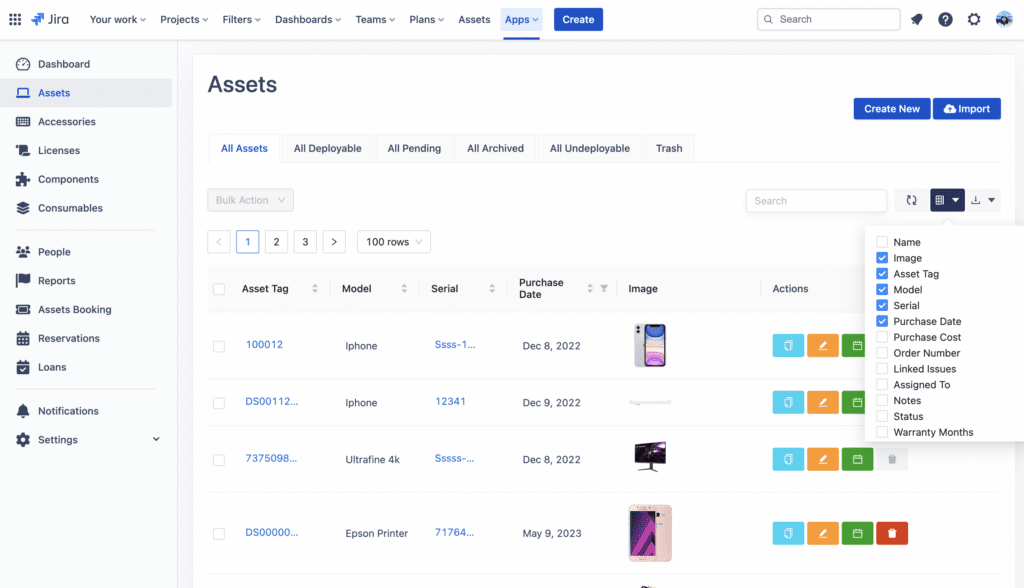Viewport: 1024px width, 588px height.
Task: Click the Create New button
Action: click(x=891, y=108)
